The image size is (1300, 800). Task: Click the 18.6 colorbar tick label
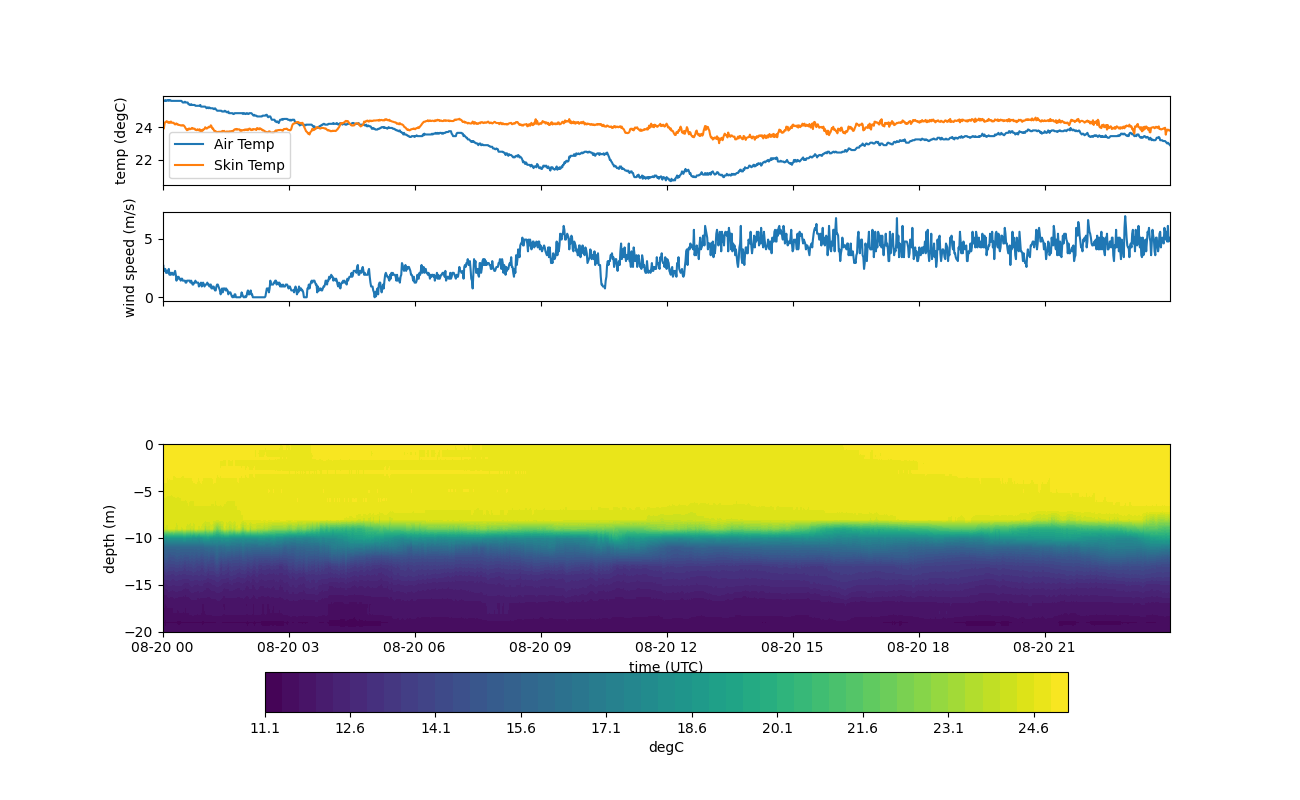pyautogui.click(x=692, y=729)
